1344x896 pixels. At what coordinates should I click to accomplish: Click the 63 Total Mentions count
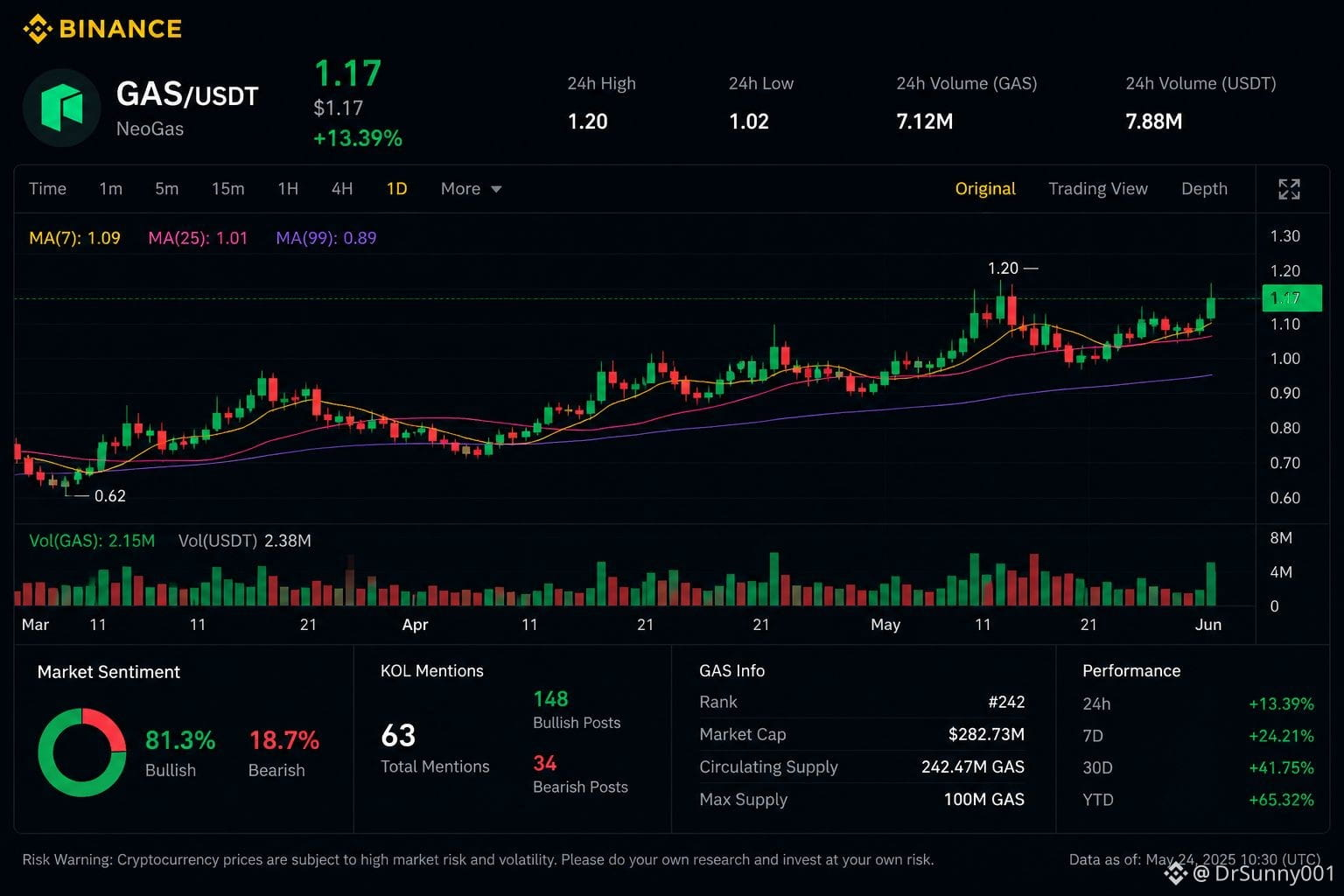tap(398, 736)
